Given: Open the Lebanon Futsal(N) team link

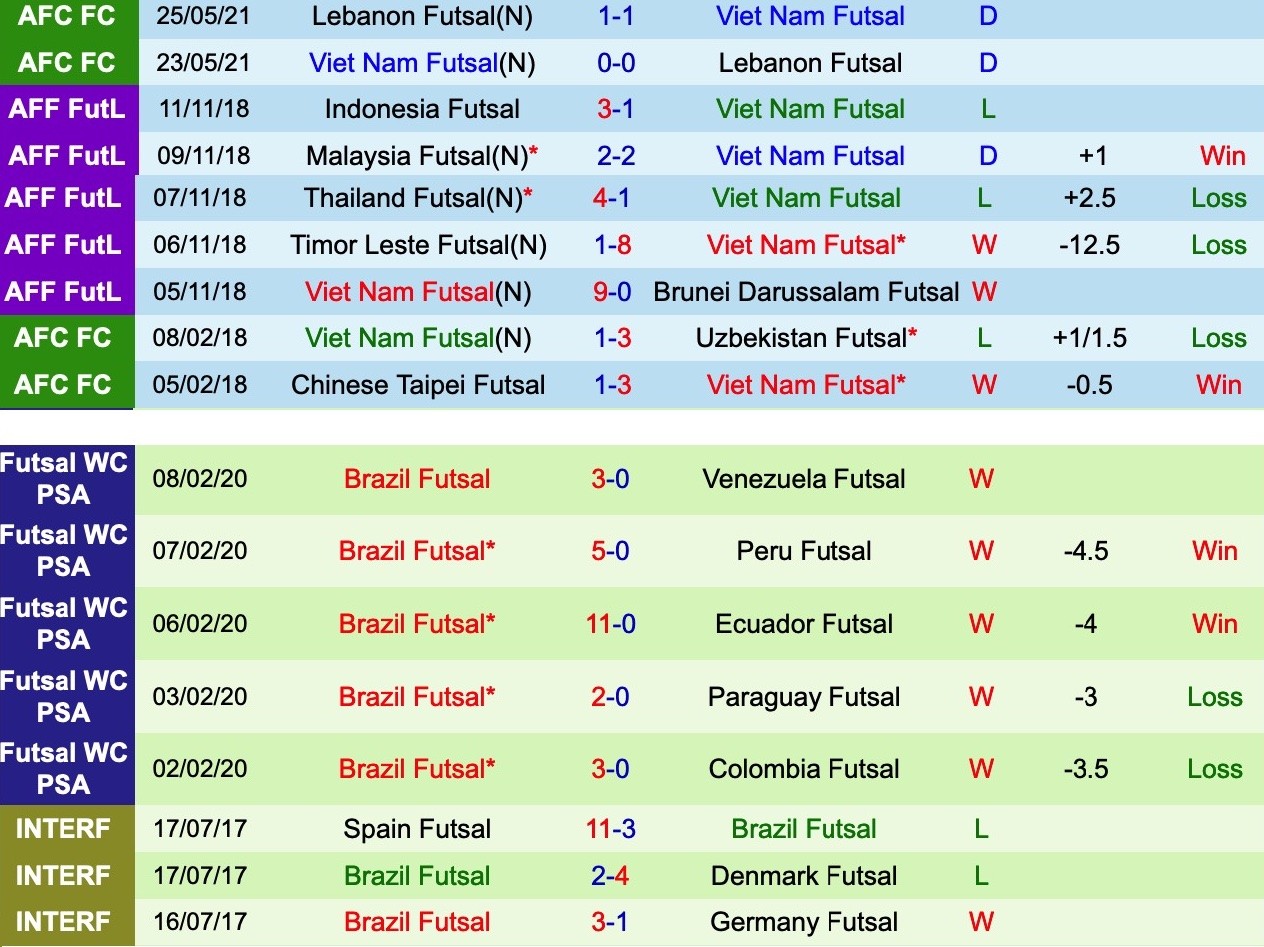Looking at the screenshot, I should tap(422, 16).
